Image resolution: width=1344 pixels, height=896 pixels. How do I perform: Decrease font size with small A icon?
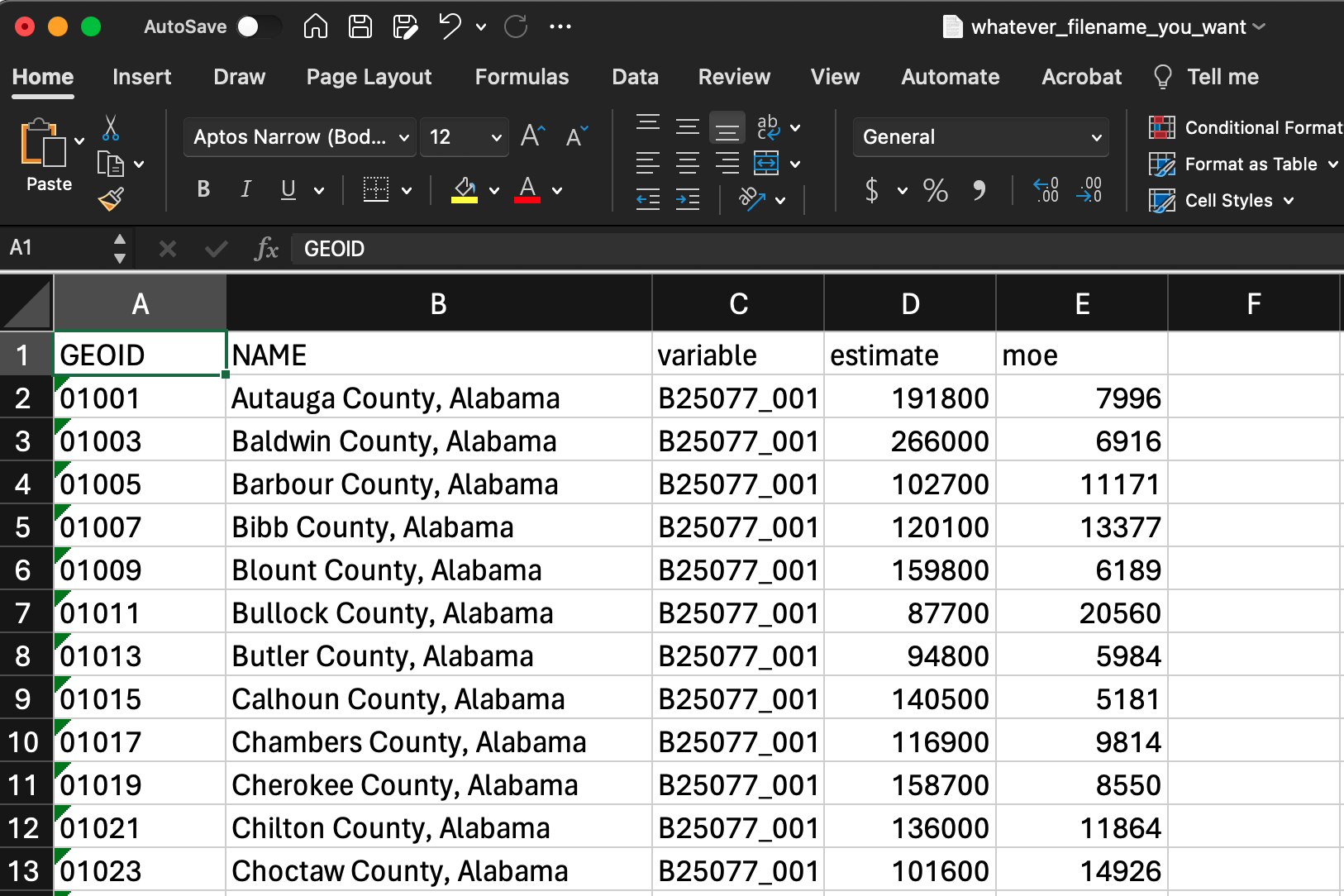[577, 136]
